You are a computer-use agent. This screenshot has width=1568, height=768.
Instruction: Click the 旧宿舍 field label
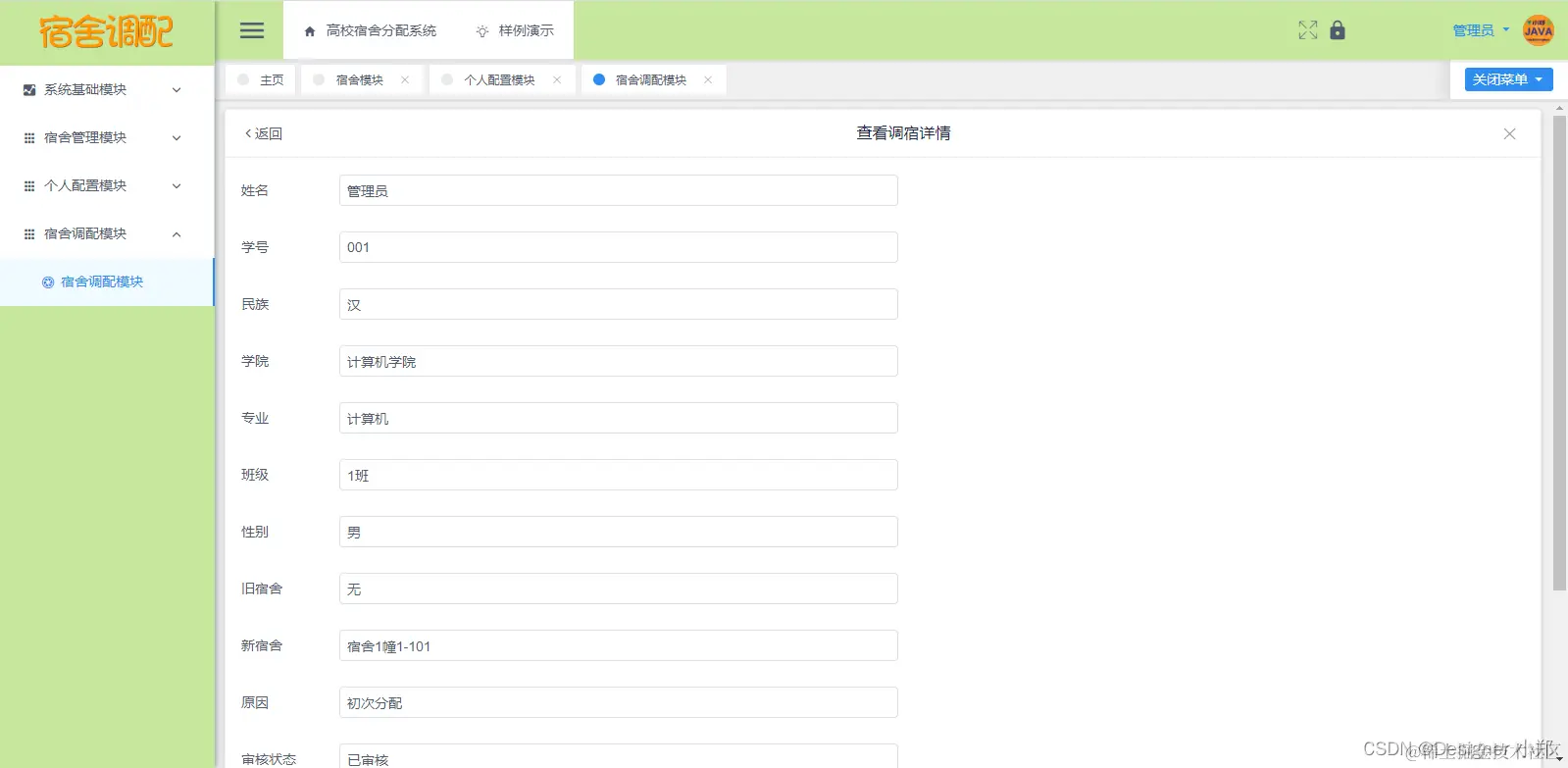point(262,589)
